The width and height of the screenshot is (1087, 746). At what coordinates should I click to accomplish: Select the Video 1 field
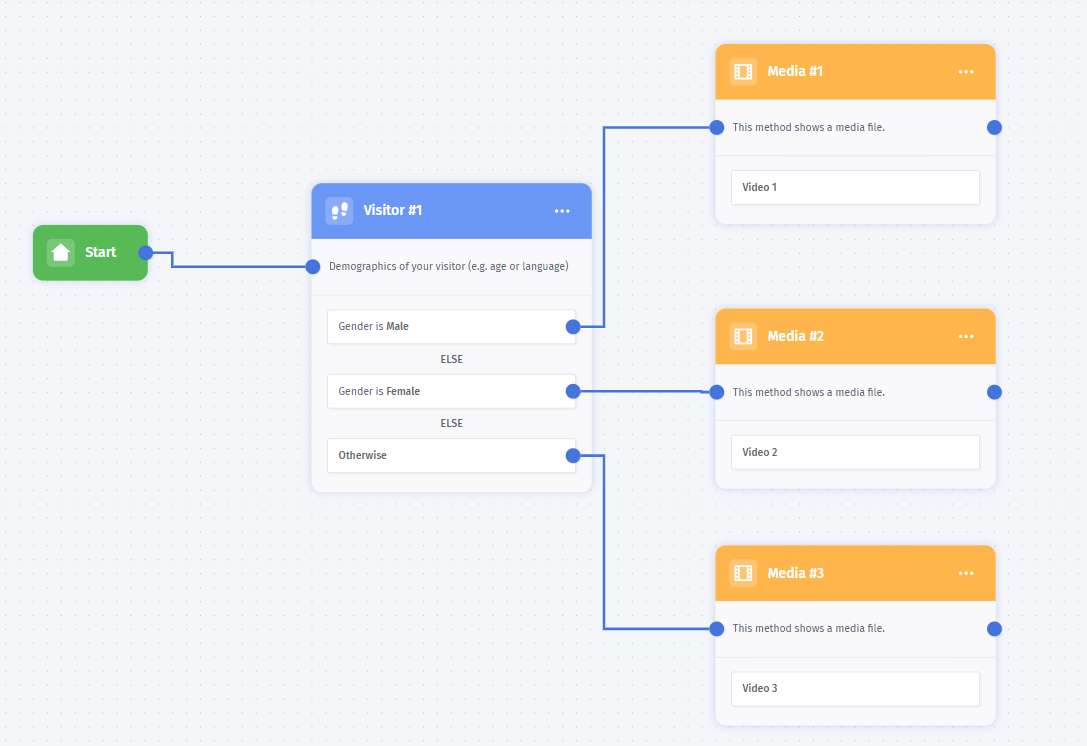click(x=855, y=187)
